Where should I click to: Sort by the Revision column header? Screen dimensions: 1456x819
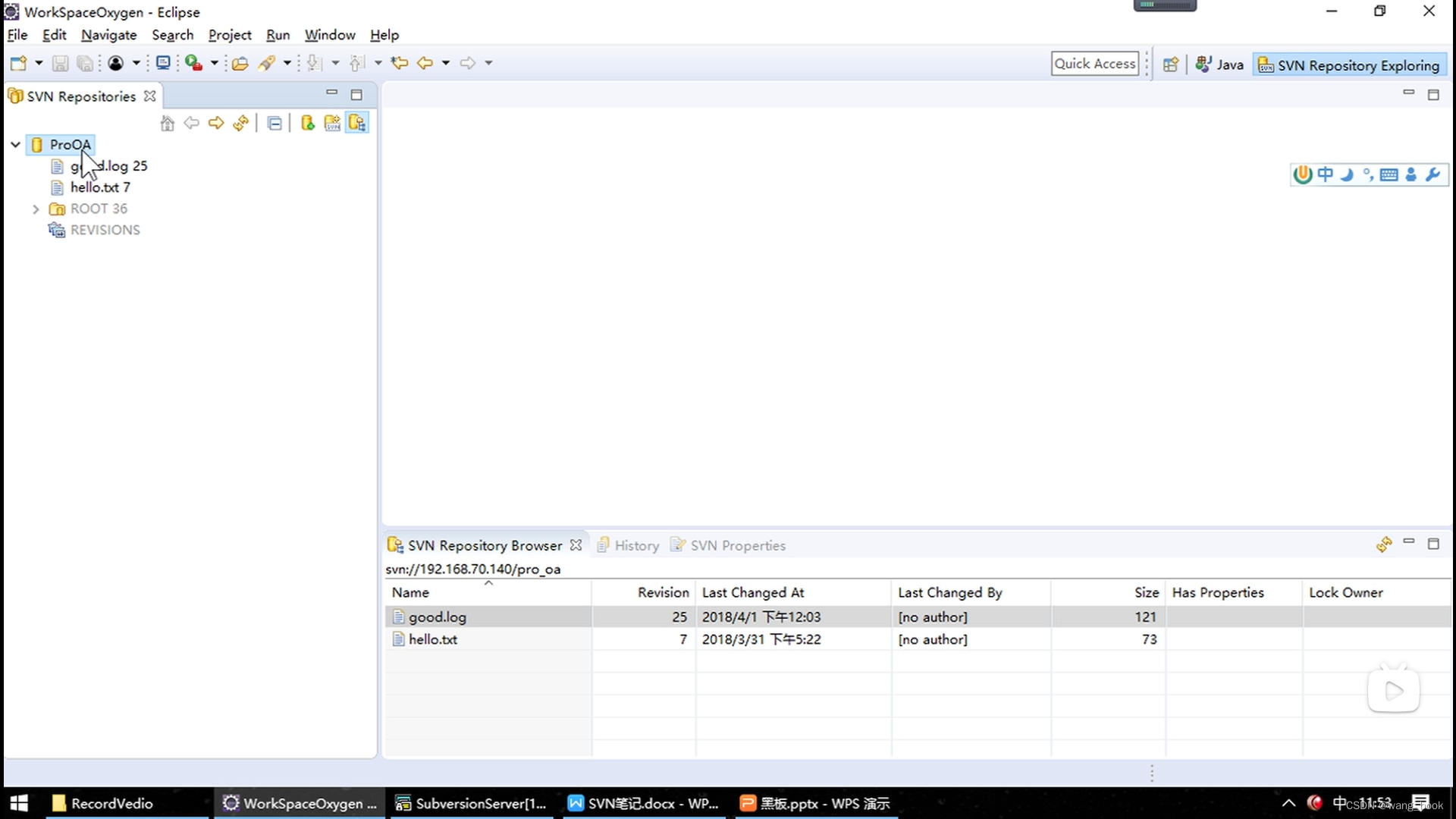click(x=643, y=592)
